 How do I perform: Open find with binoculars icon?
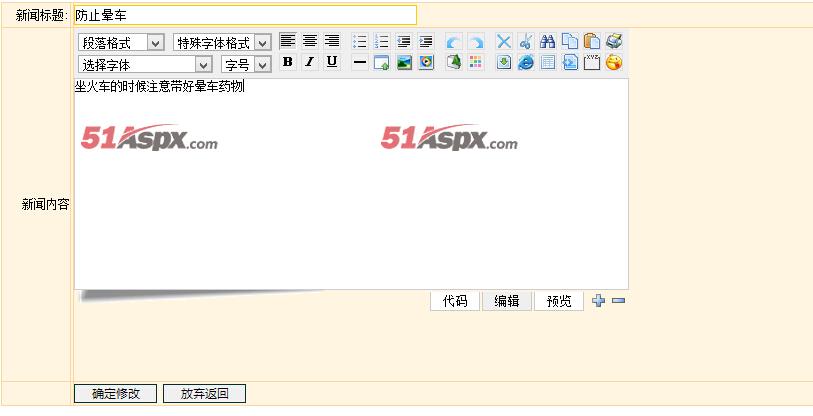point(548,41)
